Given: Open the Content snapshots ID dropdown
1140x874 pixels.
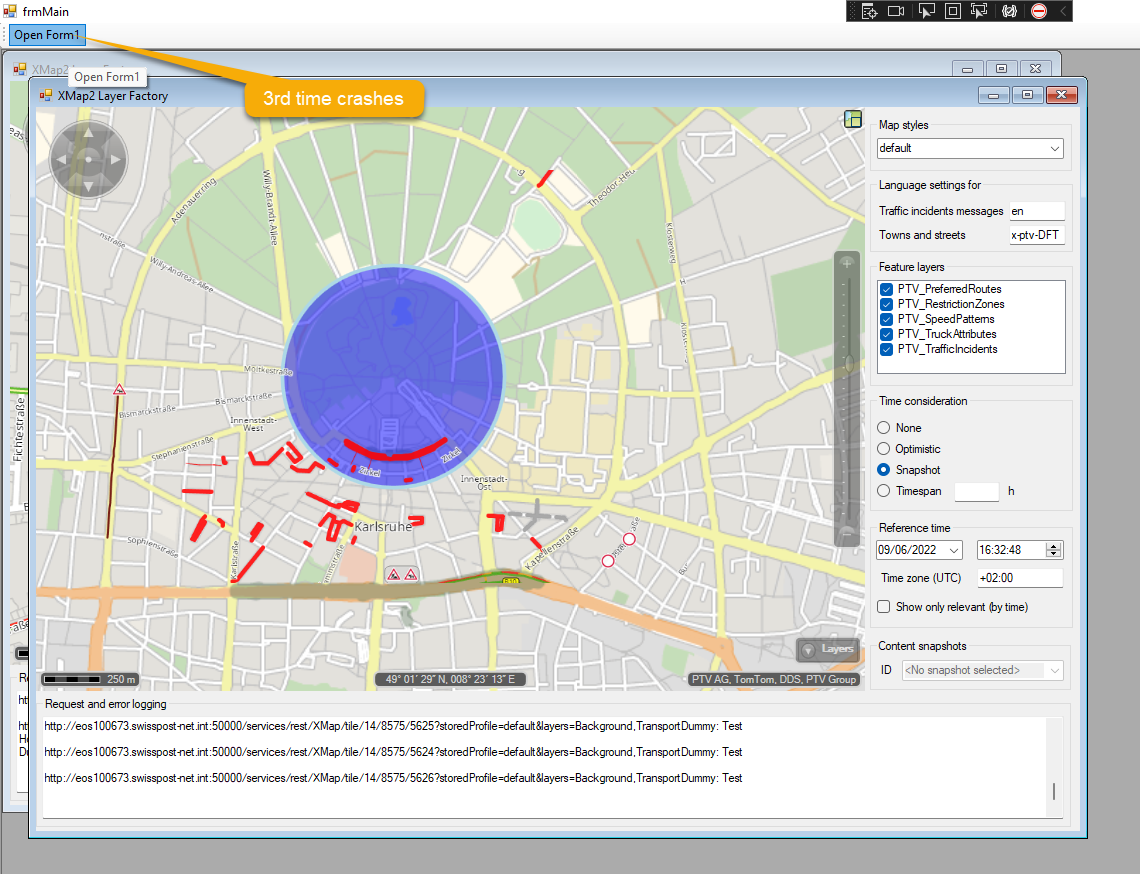Looking at the screenshot, I should click(982, 670).
